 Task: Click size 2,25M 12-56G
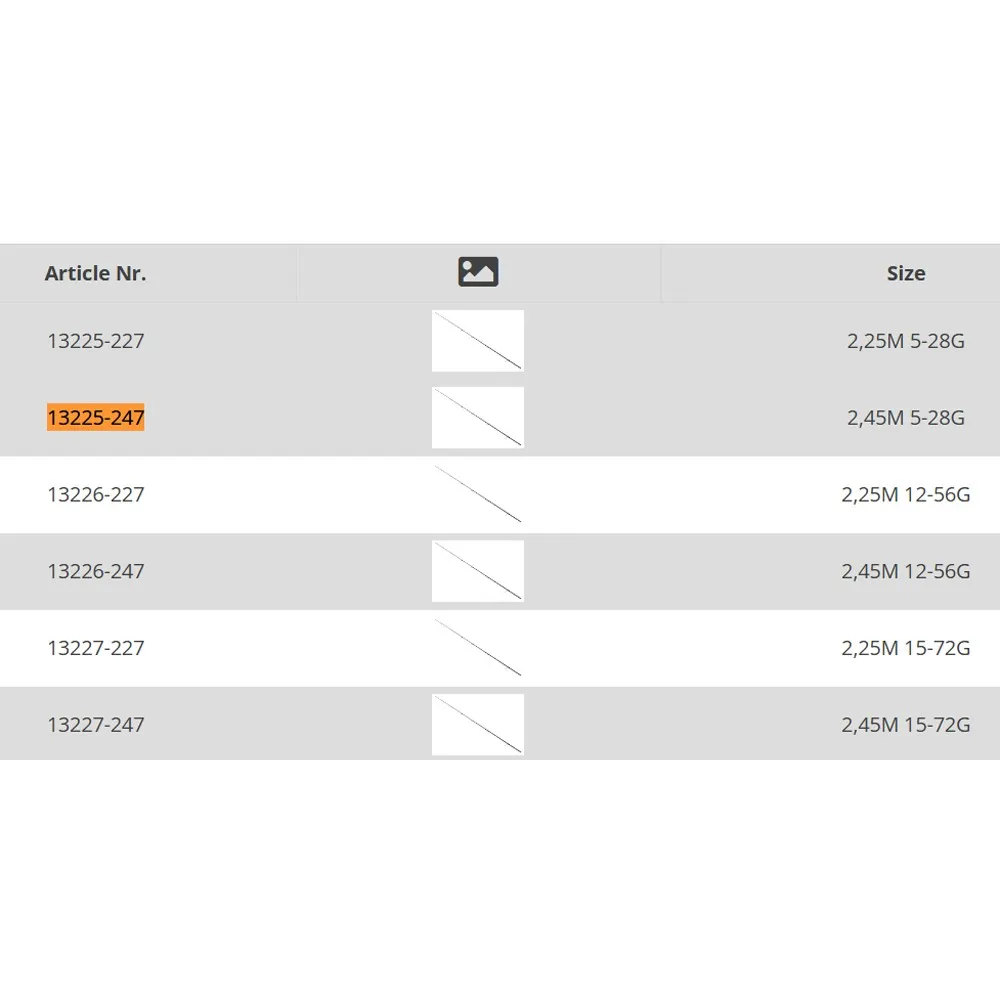(905, 495)
